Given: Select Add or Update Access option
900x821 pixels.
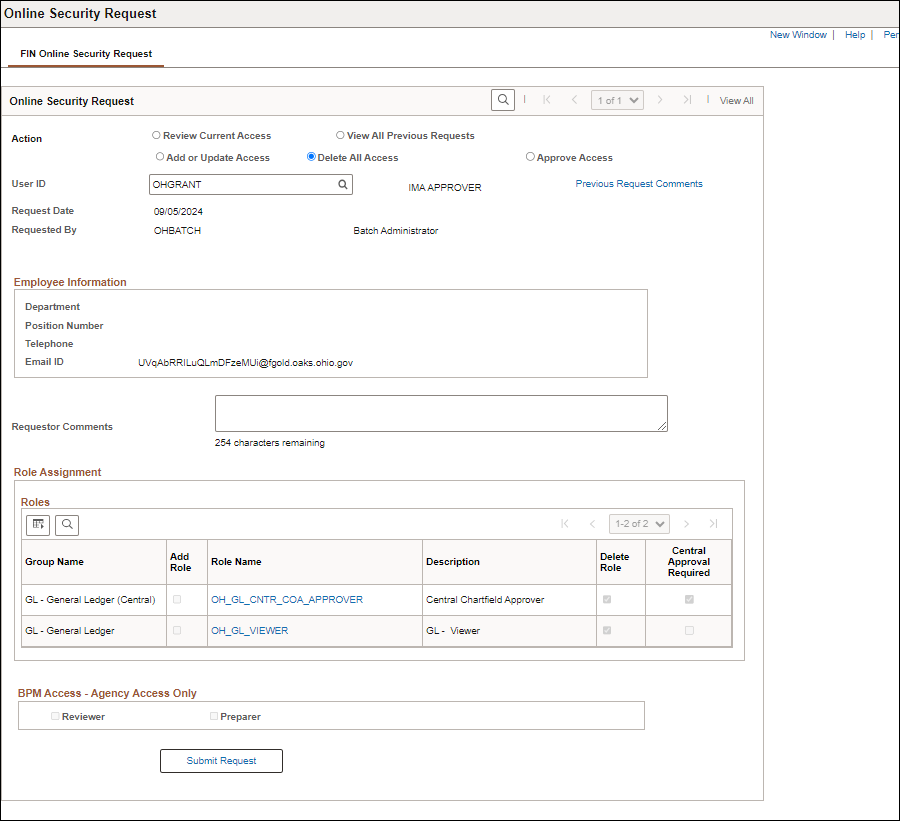Looking at the screenshot, I should pos(160,157).
